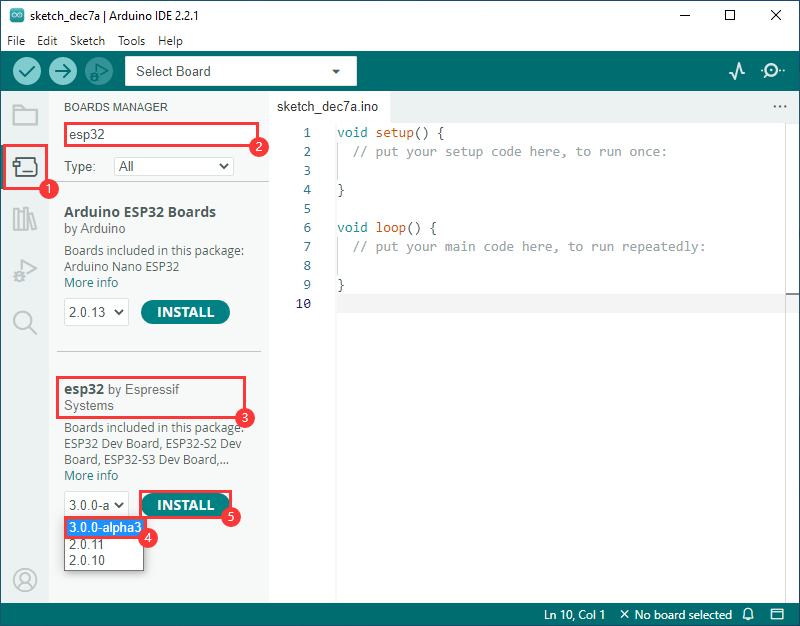Click the esp32 by Espressif Systems title
Viewport: 800px width, 626px height.
pyautogui.click(x=121, y=397)
